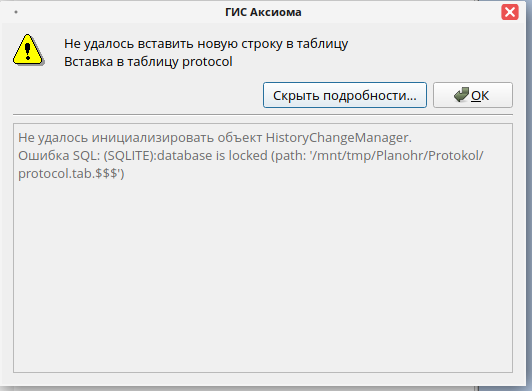Screen dimensions: 532x391
Task: Click the Вставка в таблицу protocol line
Action: click(x=148, y=62)
